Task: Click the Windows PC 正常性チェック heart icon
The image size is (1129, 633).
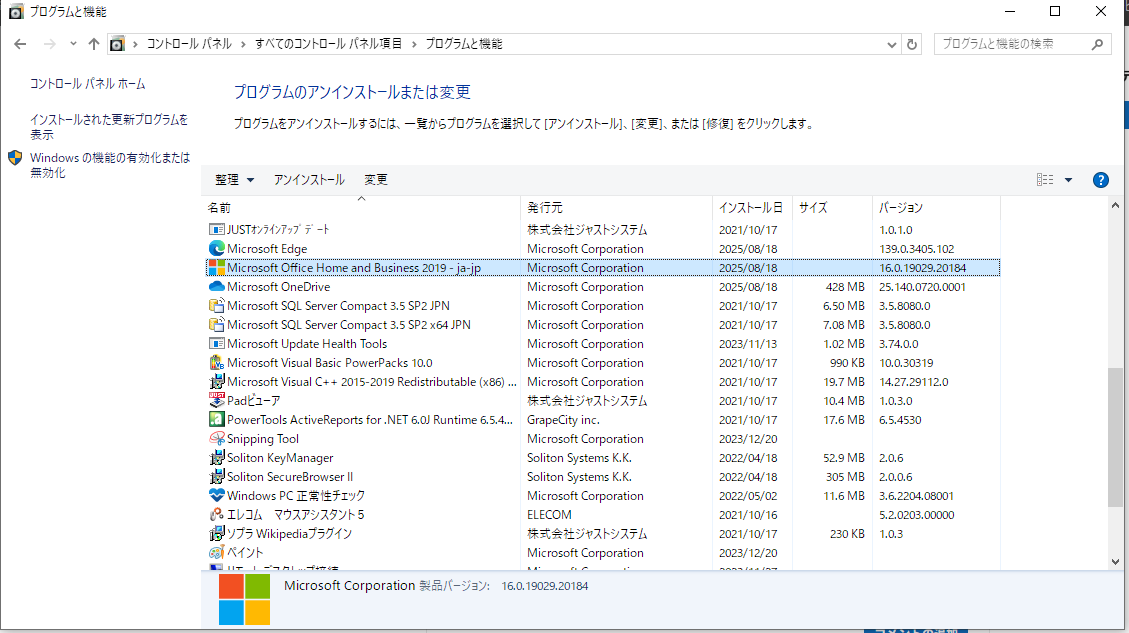Action: pos(216,495)
